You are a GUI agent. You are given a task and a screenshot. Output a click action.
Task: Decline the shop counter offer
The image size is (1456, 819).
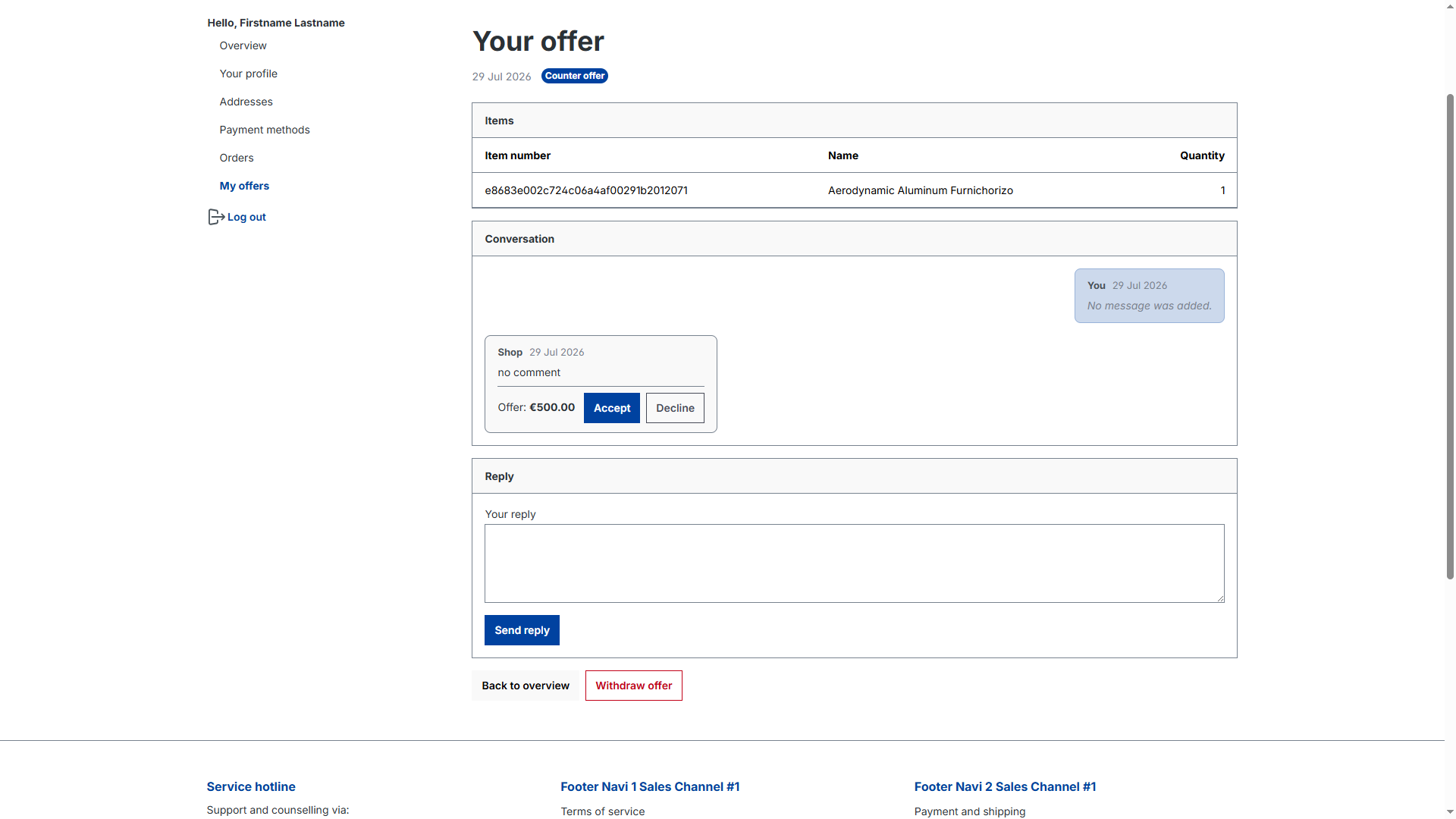click(675, 408)
